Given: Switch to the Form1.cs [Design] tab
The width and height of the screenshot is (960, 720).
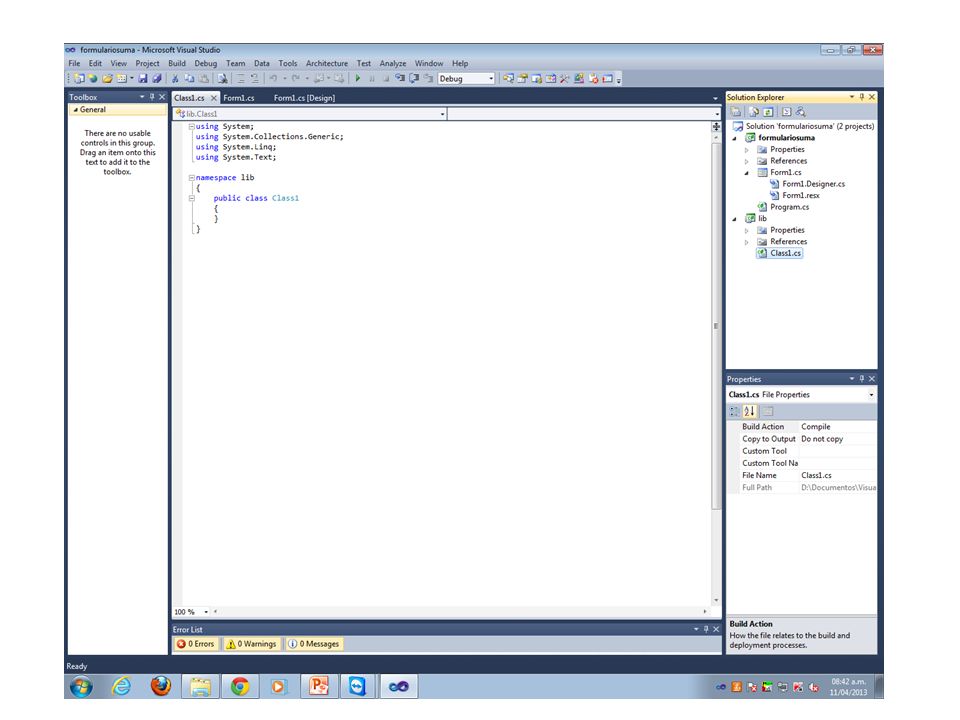Looking at the screenshot, I should coord(304,98).
